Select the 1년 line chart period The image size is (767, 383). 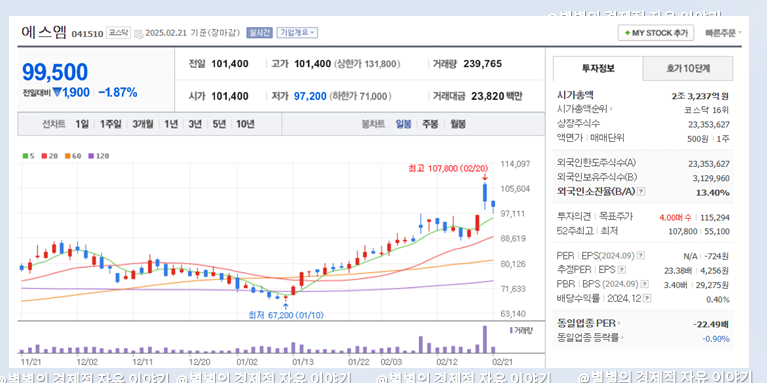tap(171, 124)
